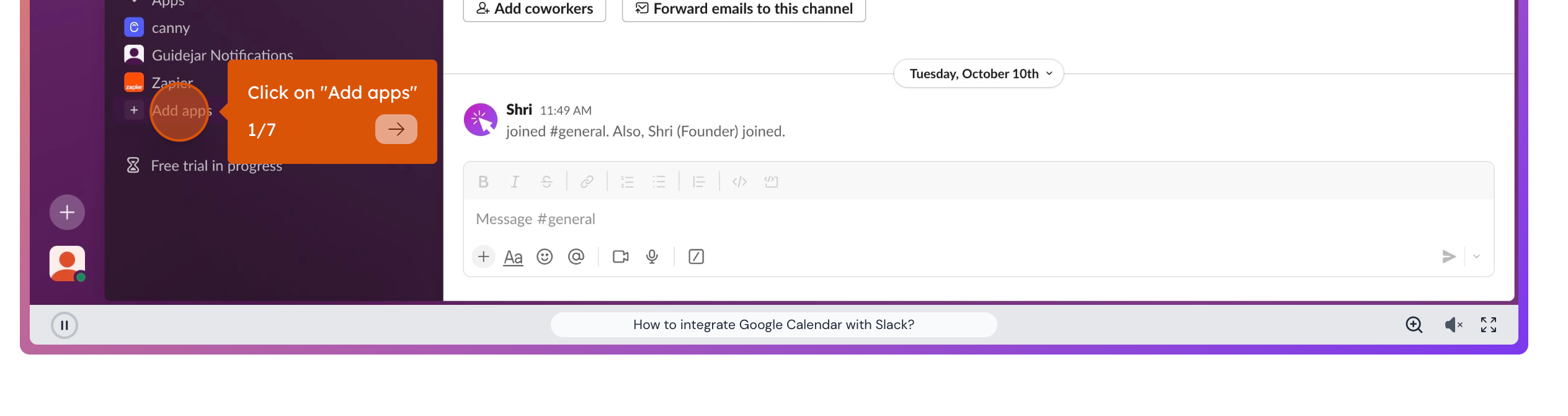
Task: Record an audio clip with microphone
Action: 652,256
